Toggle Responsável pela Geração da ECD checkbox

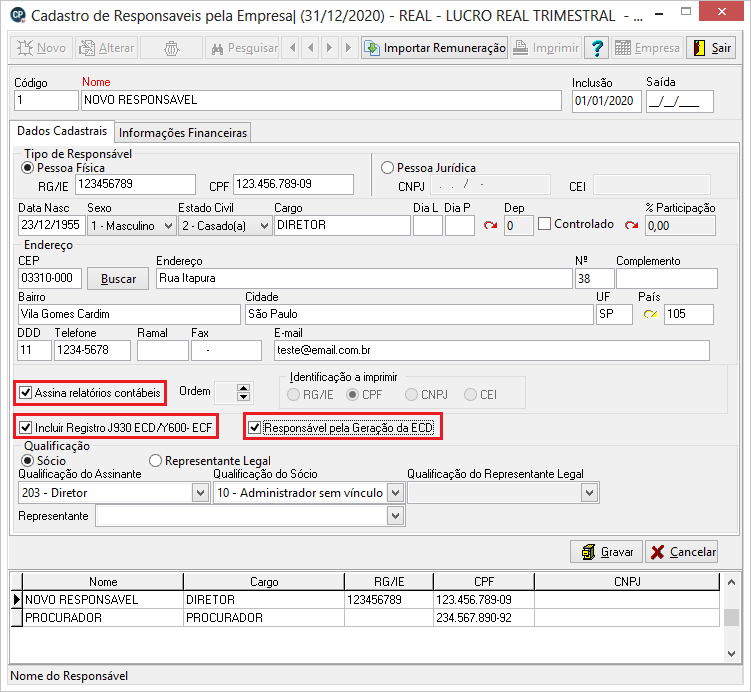255,428
